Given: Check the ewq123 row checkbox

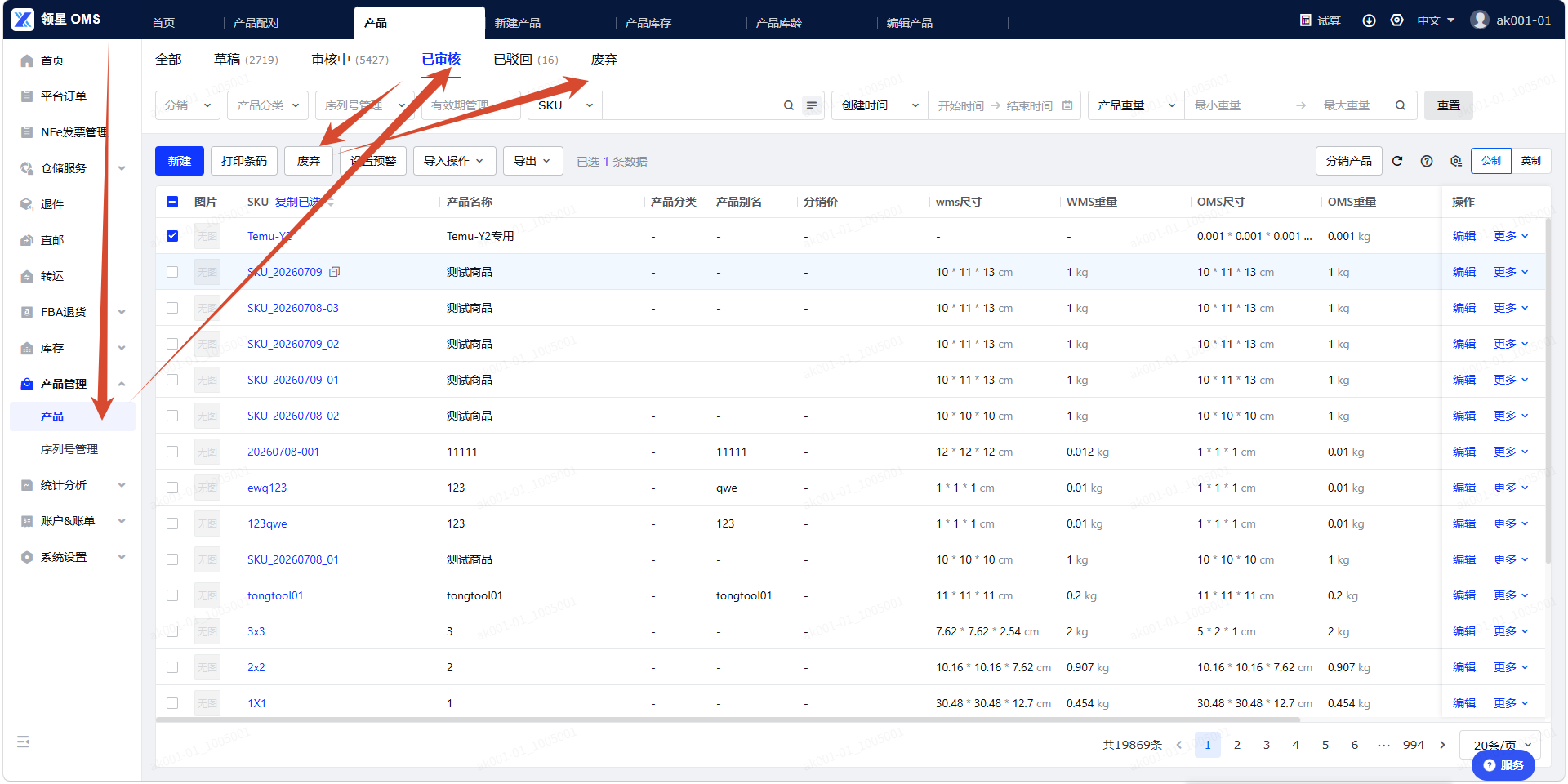Looking at the screenshot, I should click(x=172, y=488).
